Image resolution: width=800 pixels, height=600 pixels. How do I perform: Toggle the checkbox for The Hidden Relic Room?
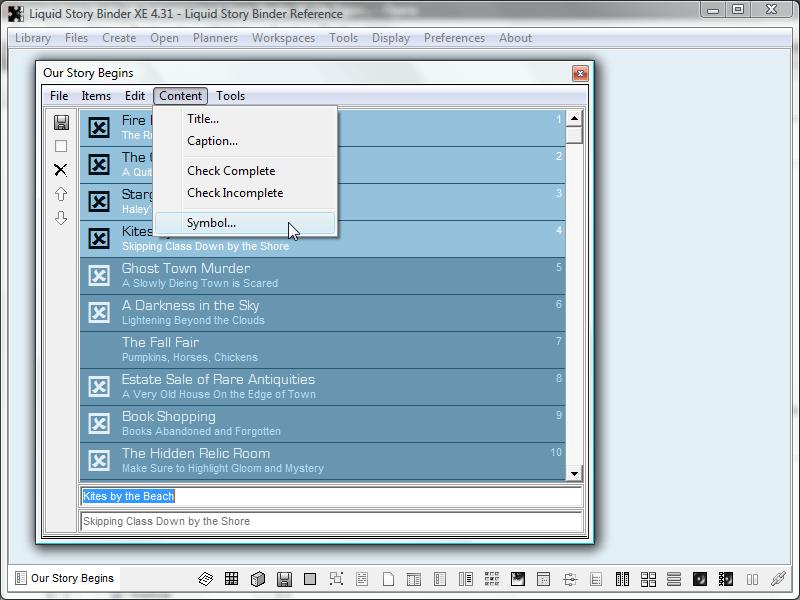(x=99, y=460)
